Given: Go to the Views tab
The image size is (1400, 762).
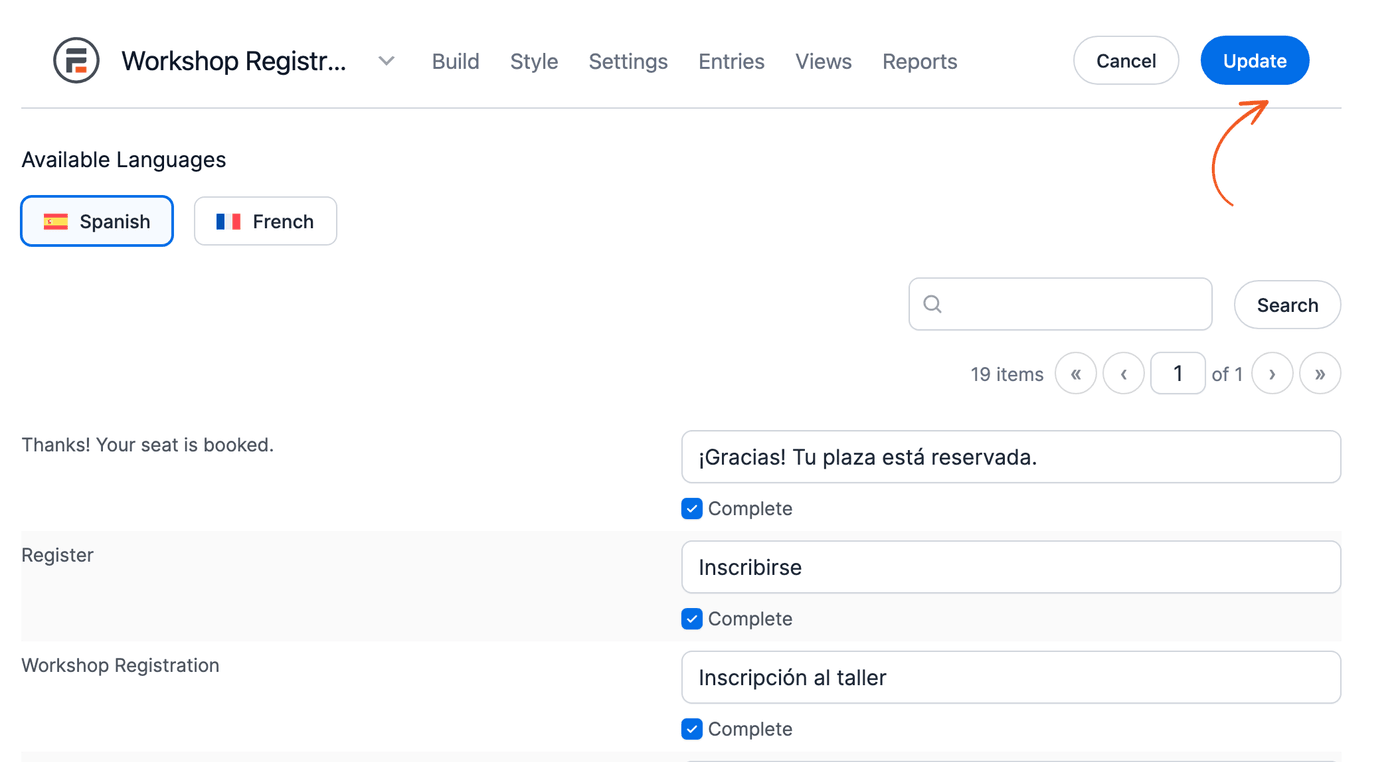Looking at the screenshot, I should coord(824,61).
